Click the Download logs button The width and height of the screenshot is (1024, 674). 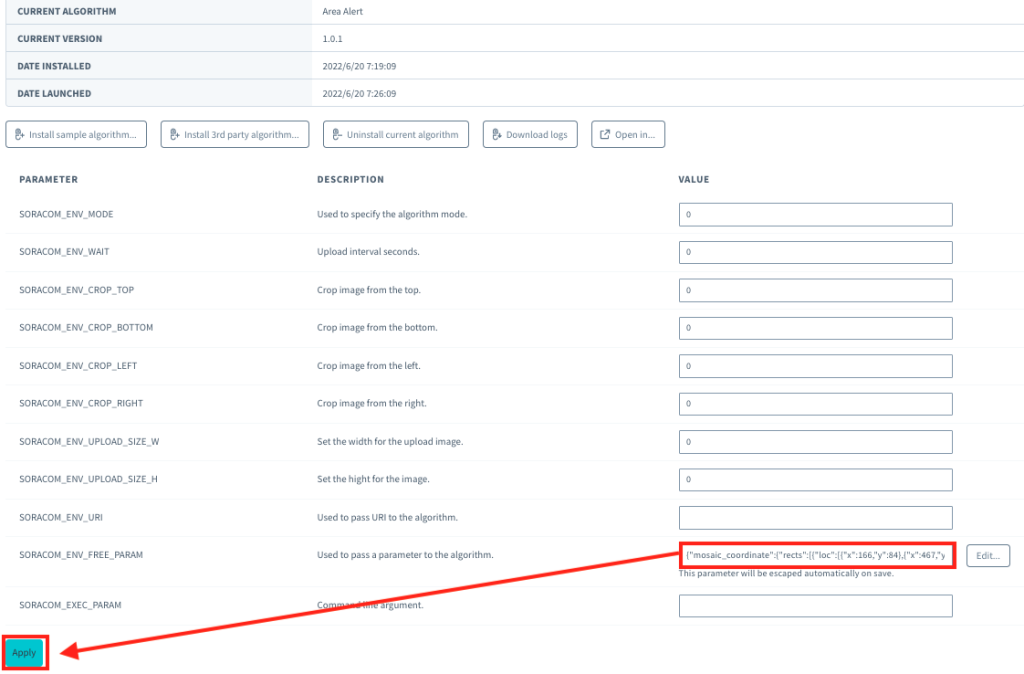(x=530, y=135)
